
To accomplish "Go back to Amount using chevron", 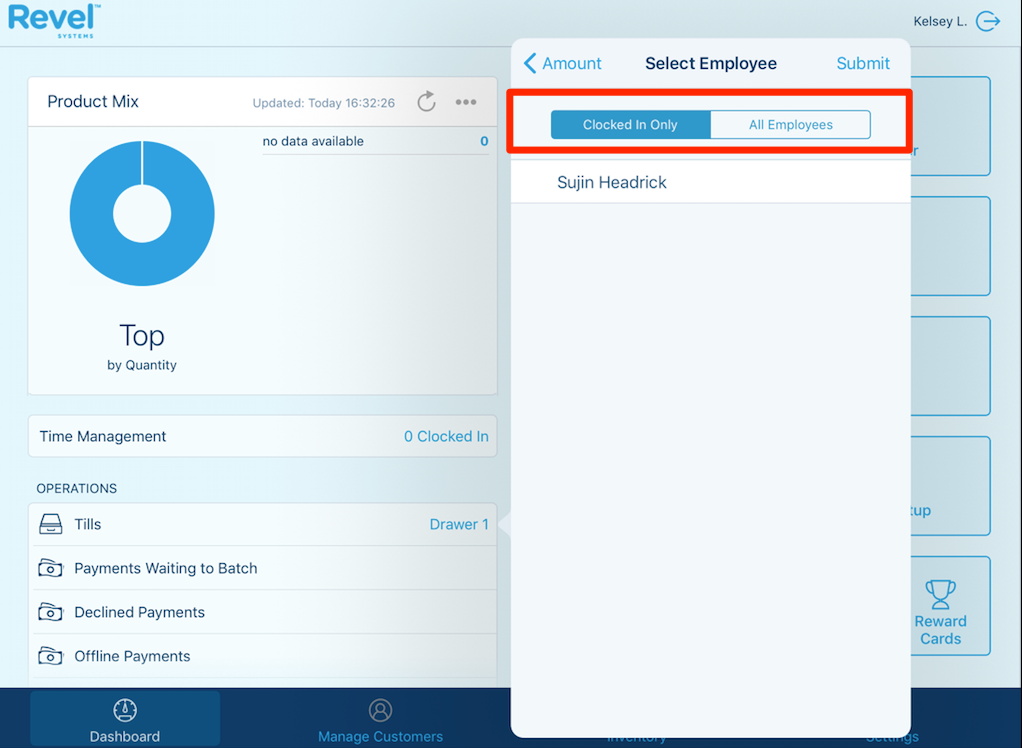I will 531,63.
